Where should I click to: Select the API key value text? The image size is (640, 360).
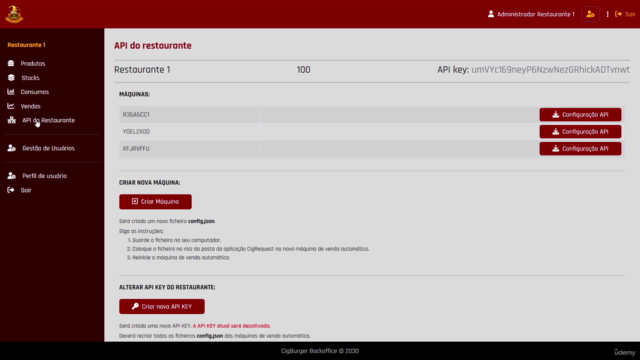tap(550, 70)
